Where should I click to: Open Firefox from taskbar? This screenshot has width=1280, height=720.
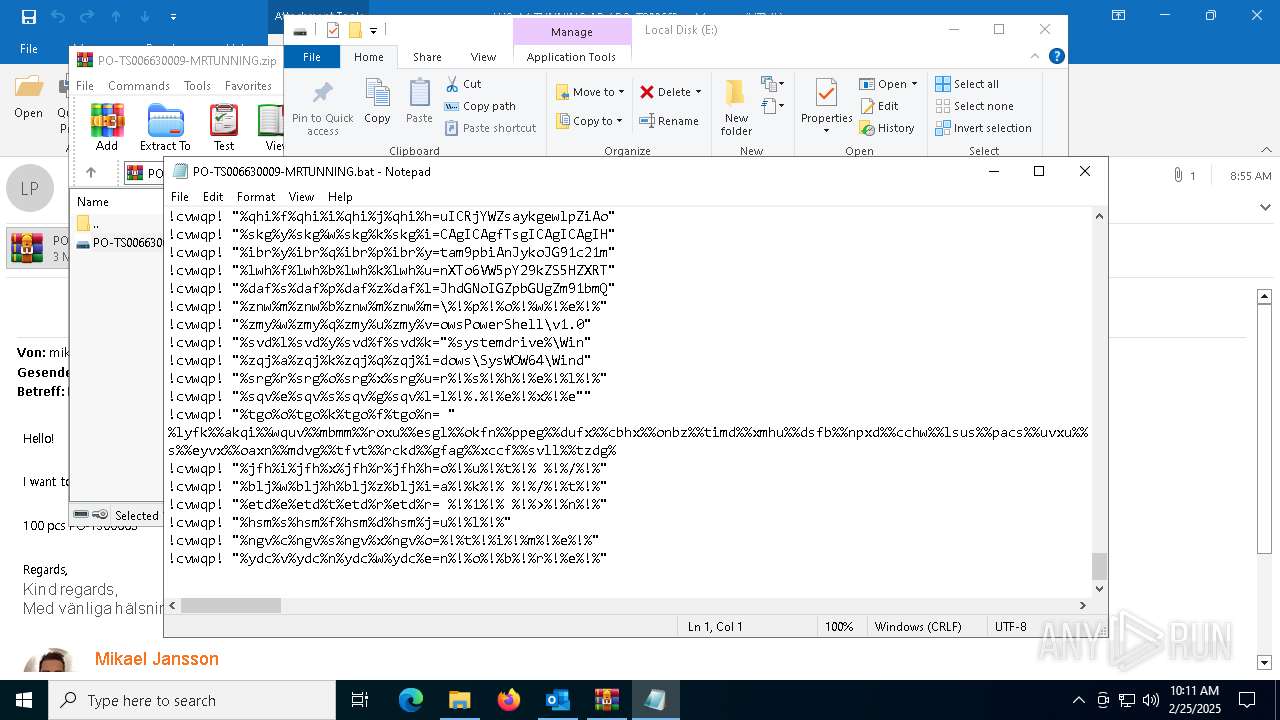tap(509, 700)
